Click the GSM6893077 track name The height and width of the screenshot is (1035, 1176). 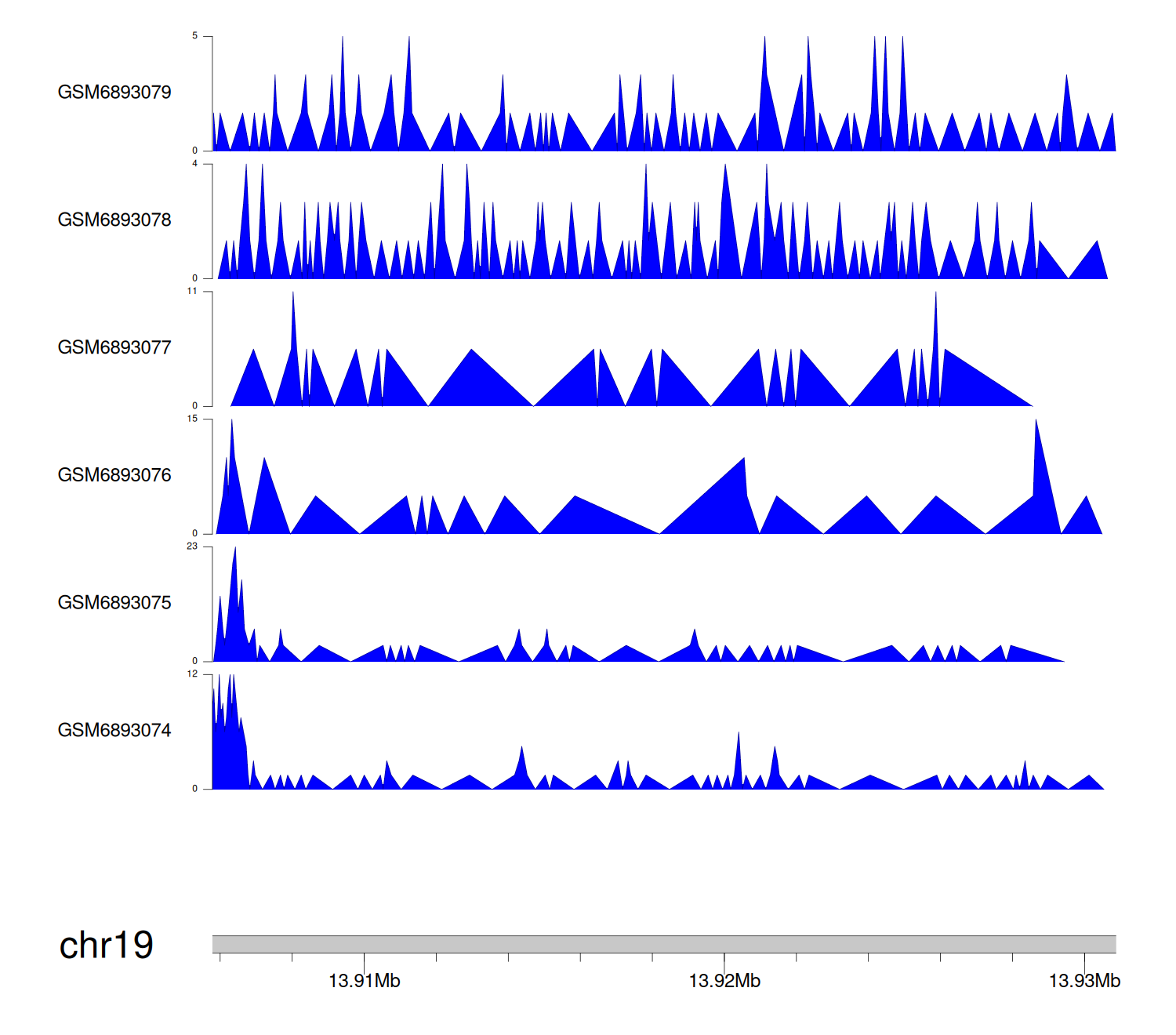pos(114,348)
